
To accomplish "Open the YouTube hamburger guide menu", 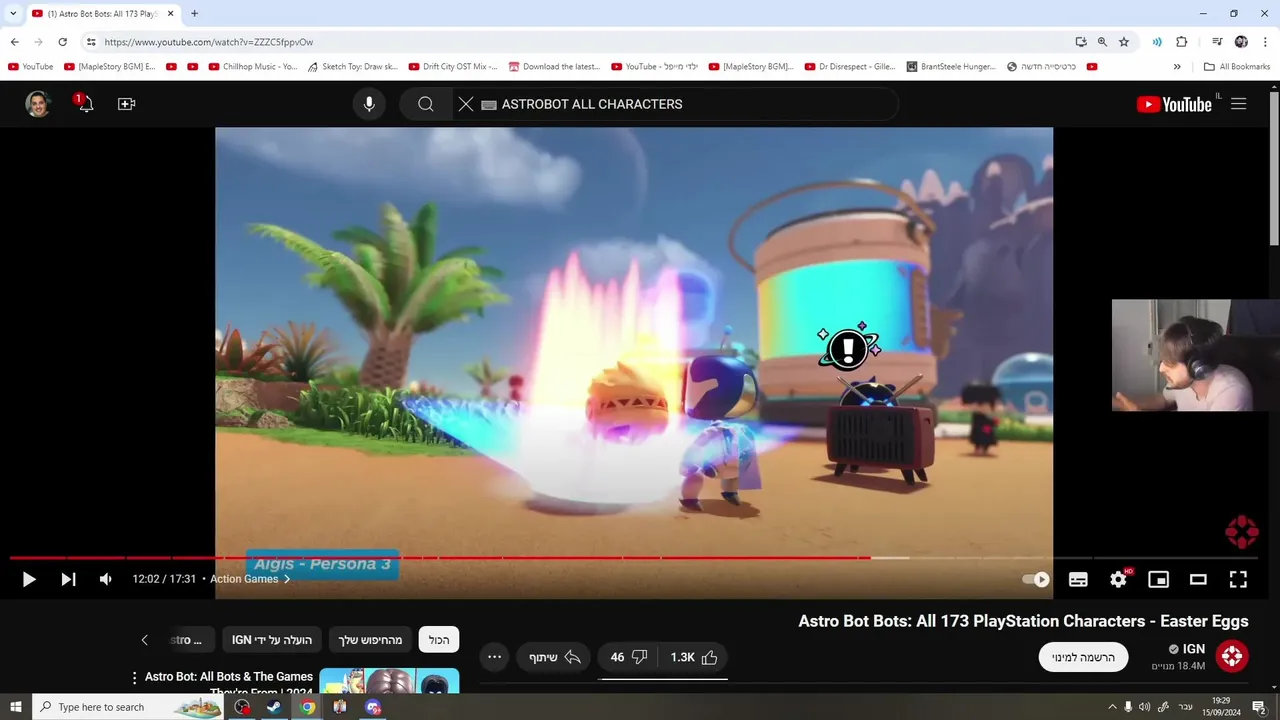I will coord(1238,104).
